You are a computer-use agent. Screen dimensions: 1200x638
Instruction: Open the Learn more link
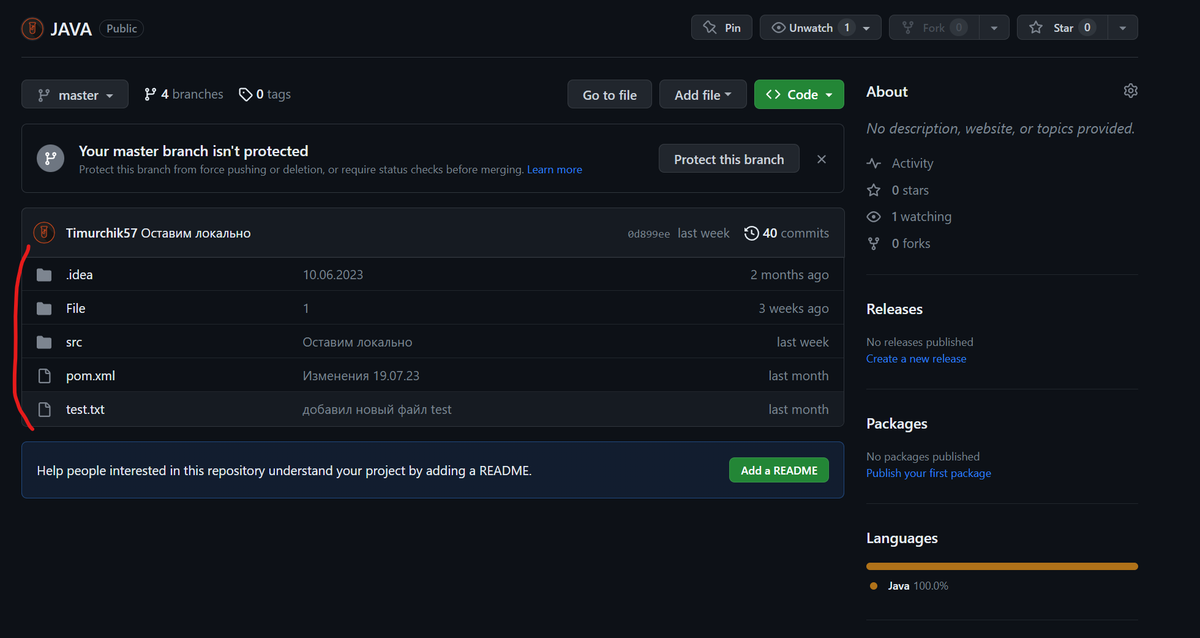[555, 170]
